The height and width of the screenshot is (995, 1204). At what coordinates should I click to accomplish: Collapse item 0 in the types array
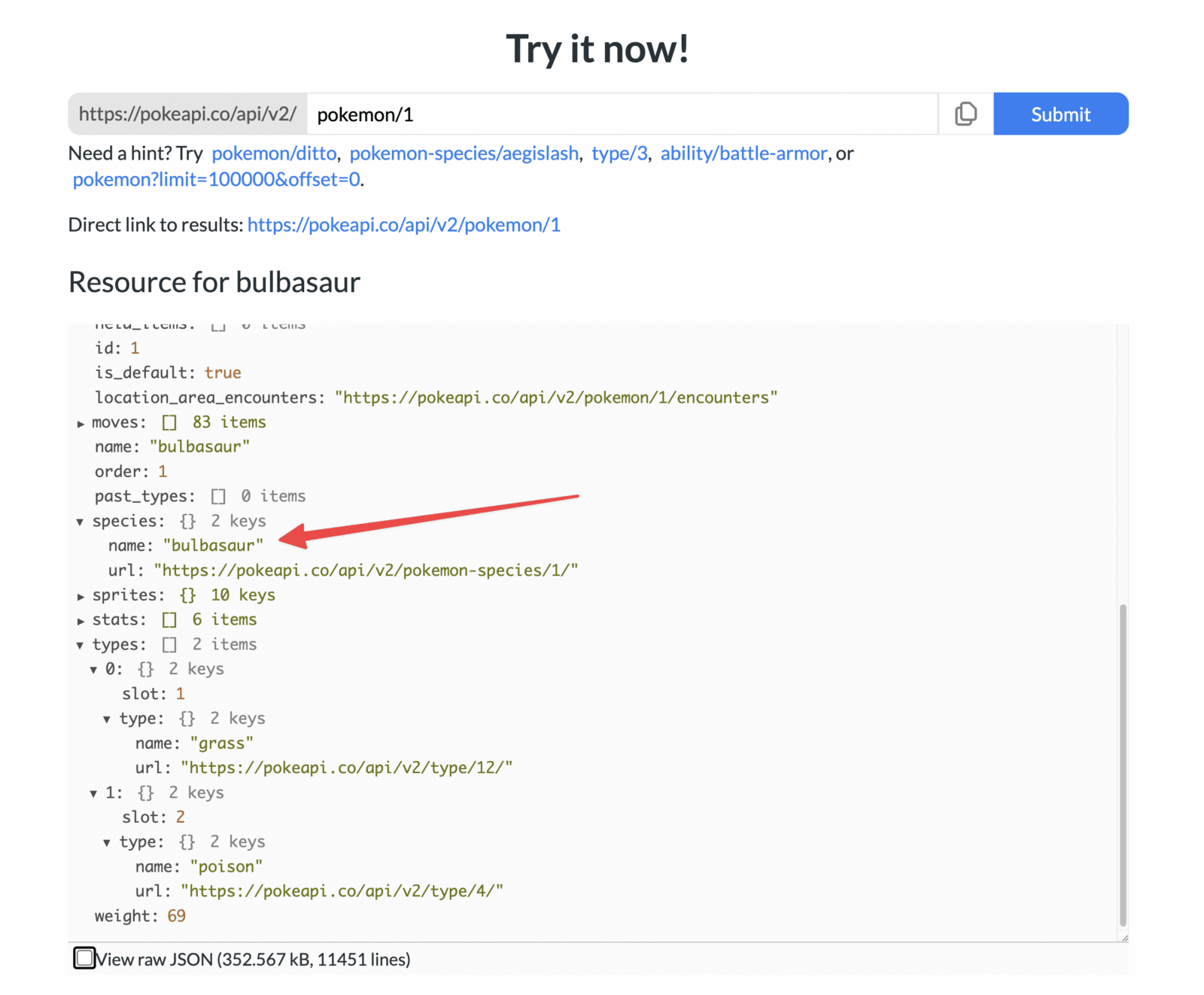coord(93,669)
